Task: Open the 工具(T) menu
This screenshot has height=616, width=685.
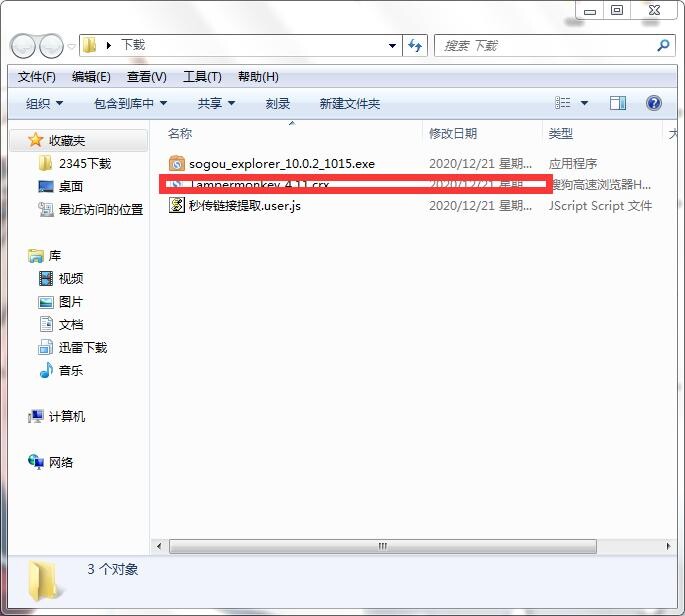Action: pos(201,77)
